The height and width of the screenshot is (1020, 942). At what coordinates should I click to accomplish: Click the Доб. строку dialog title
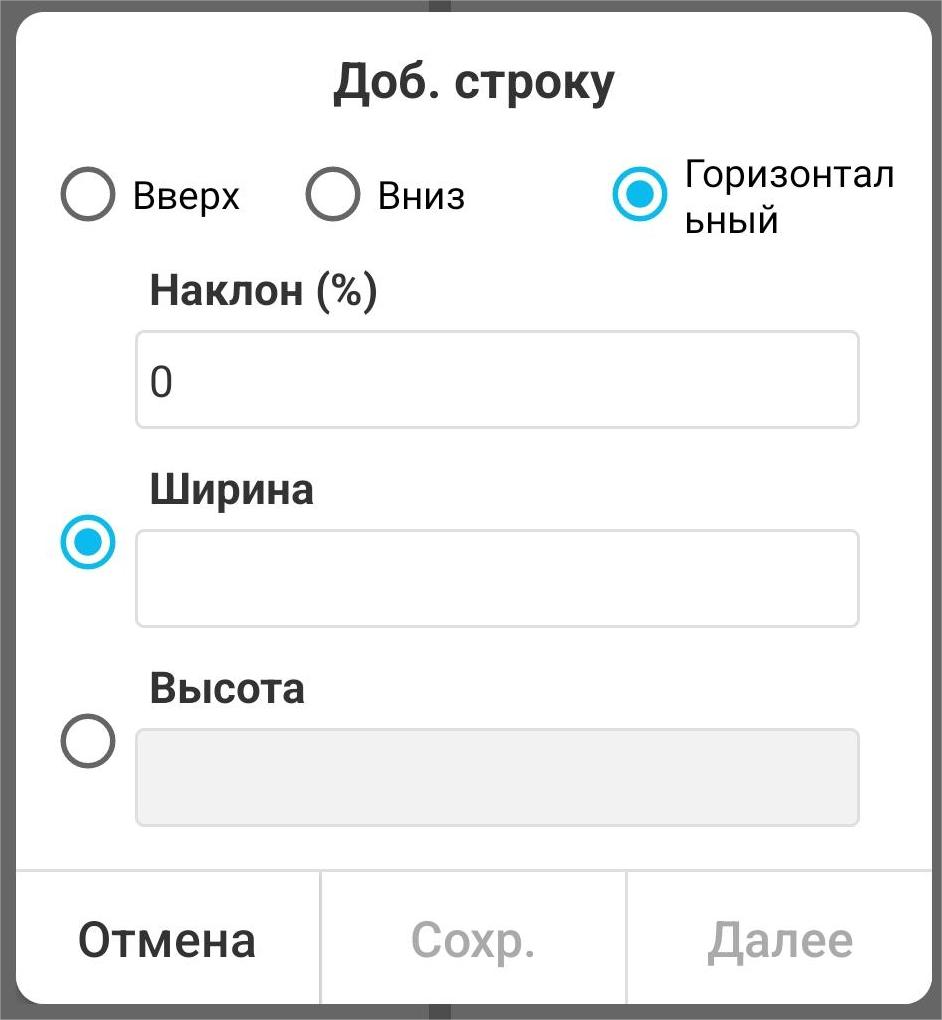point(473,85)
